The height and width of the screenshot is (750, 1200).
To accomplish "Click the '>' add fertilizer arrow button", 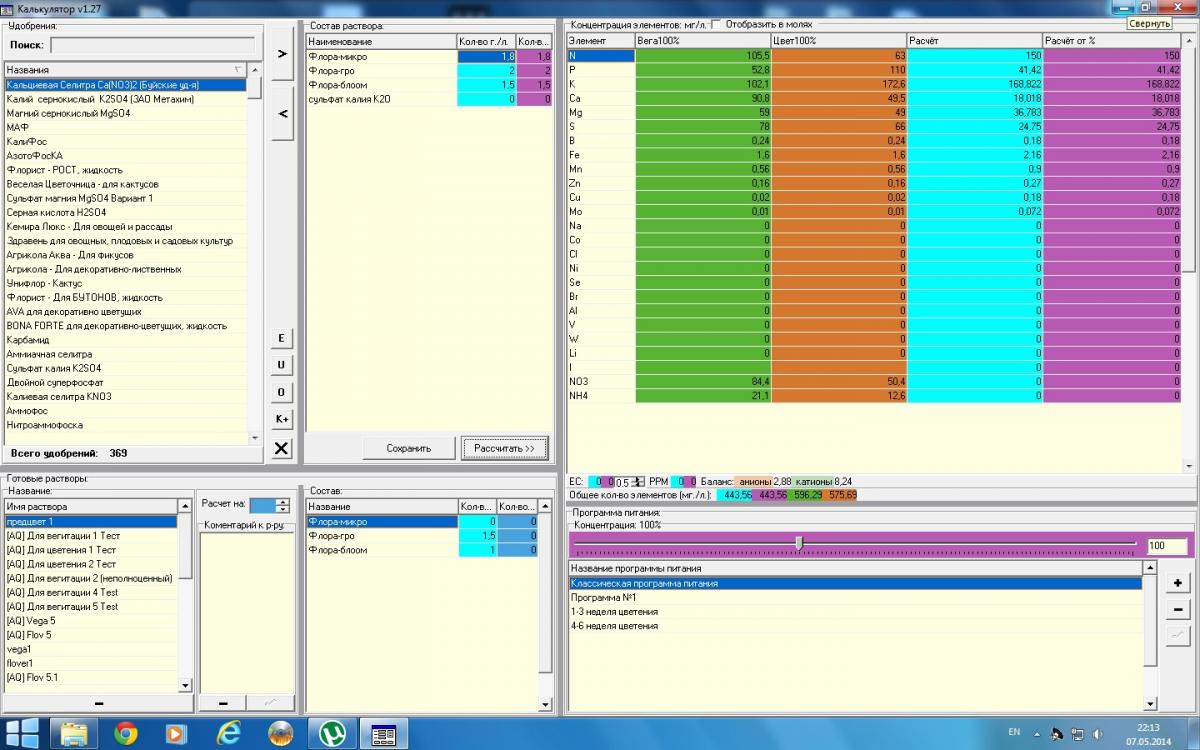I will pyautogui.click(x=282, y=53).
